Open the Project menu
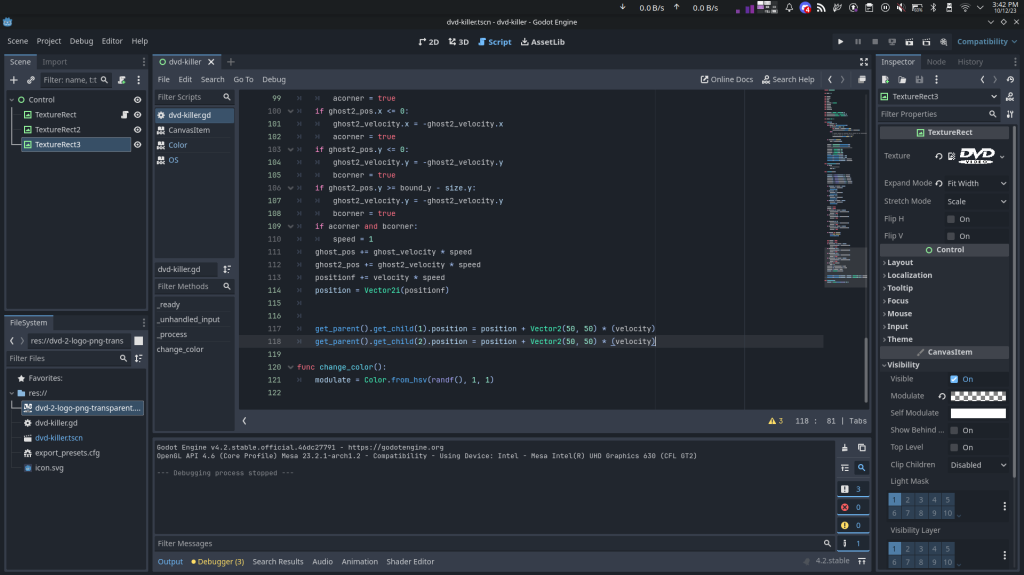 pos(49,42)
